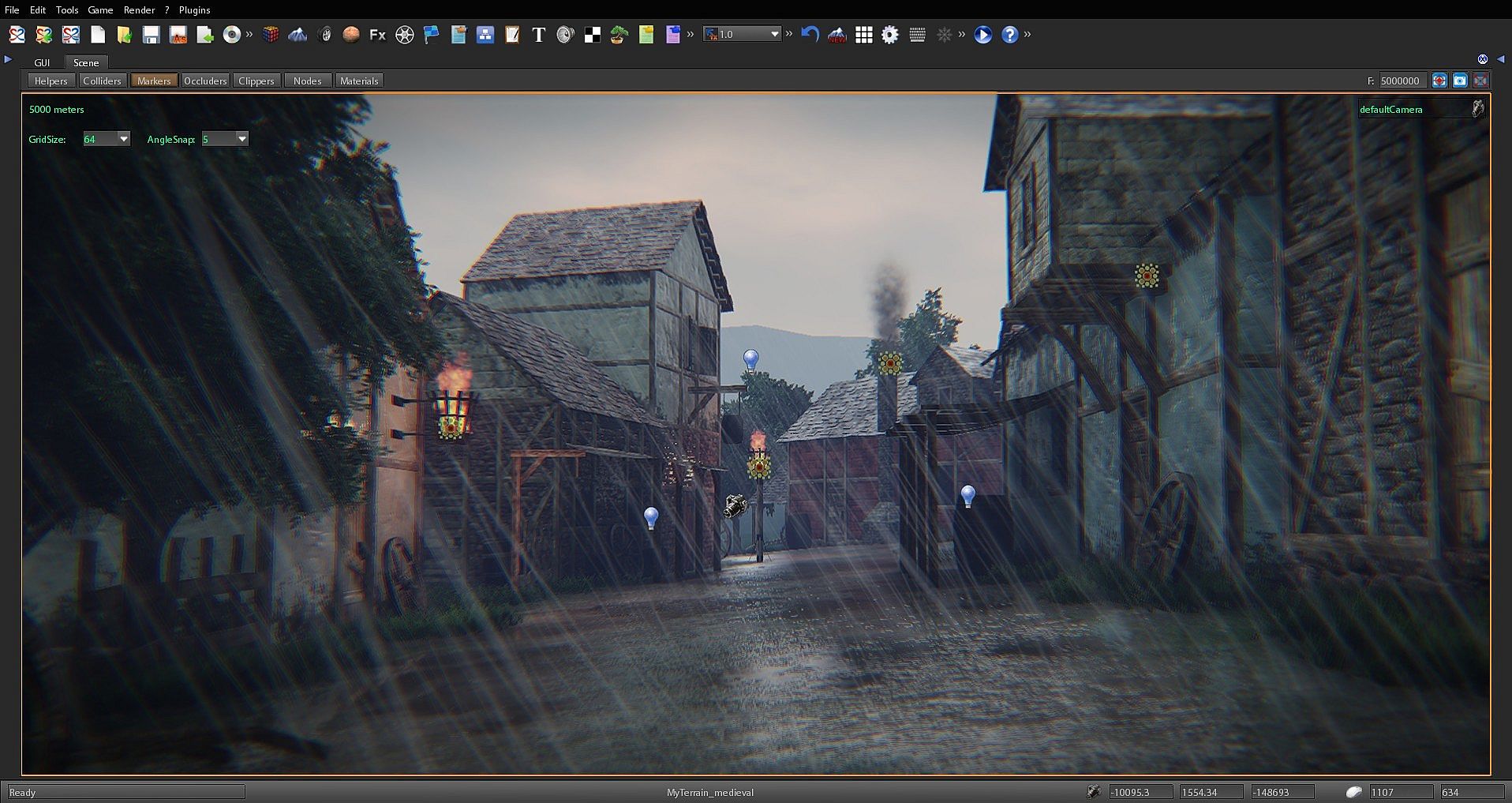Toggle the Helpers filter button
This screenshot has width=1512, height=803.
coord(51,81)
